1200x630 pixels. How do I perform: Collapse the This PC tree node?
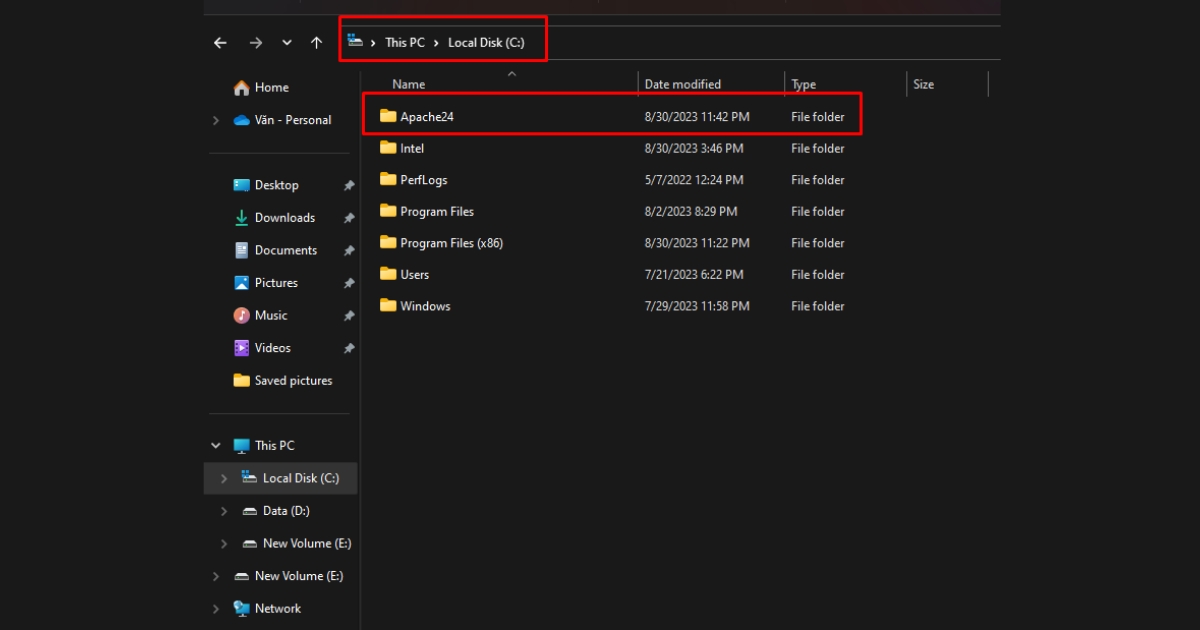click(216, 446)
